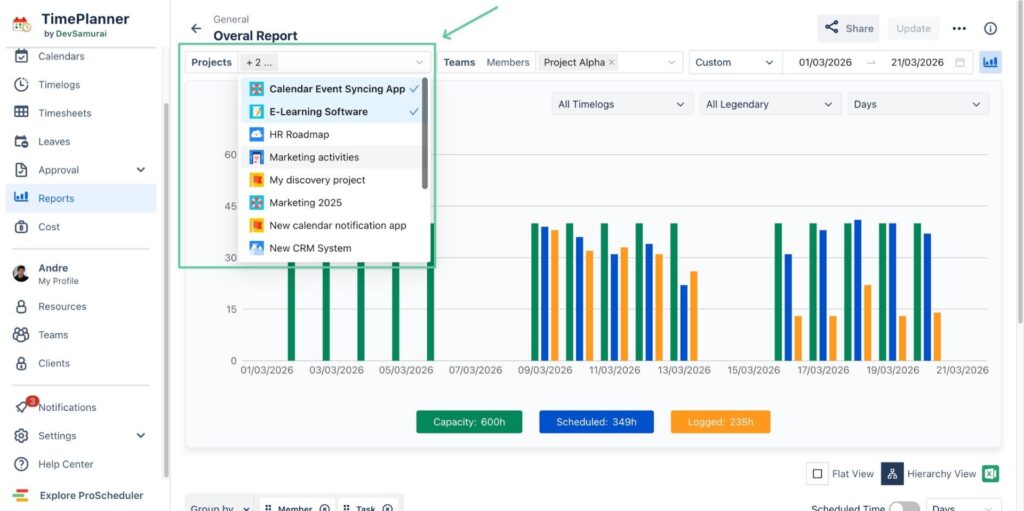Remove the Member grouping chip
This screenshot has width=1024, height=511.
[325, 508]
